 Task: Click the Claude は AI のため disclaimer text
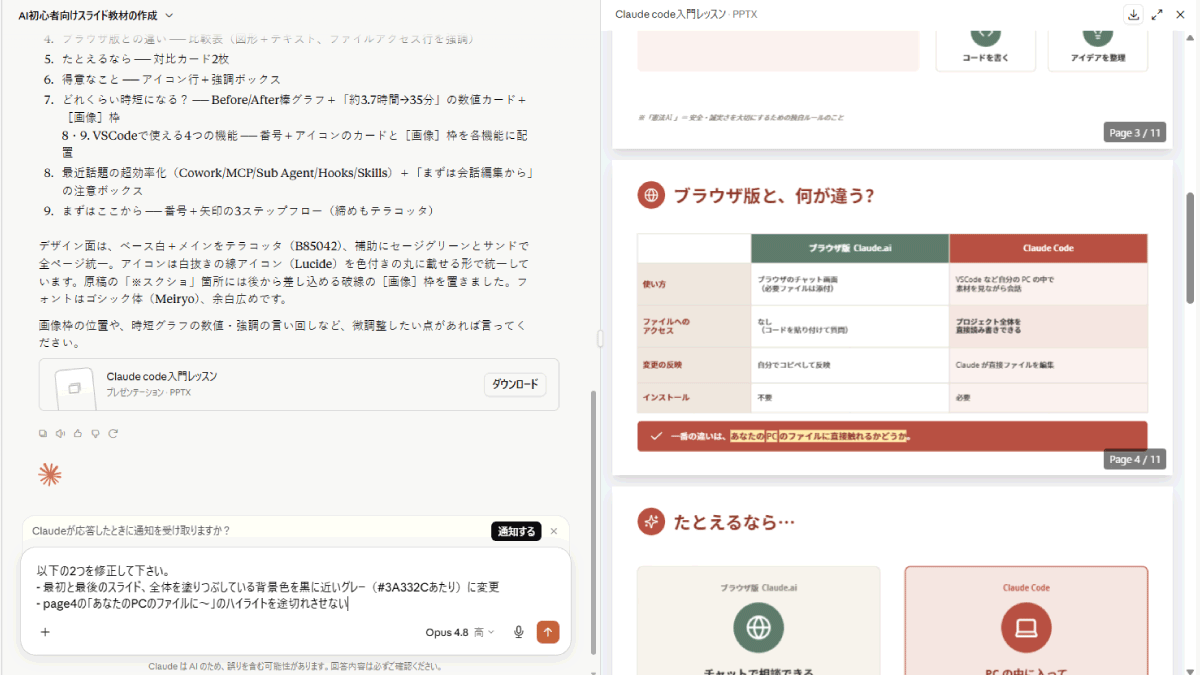pos(295,666)
